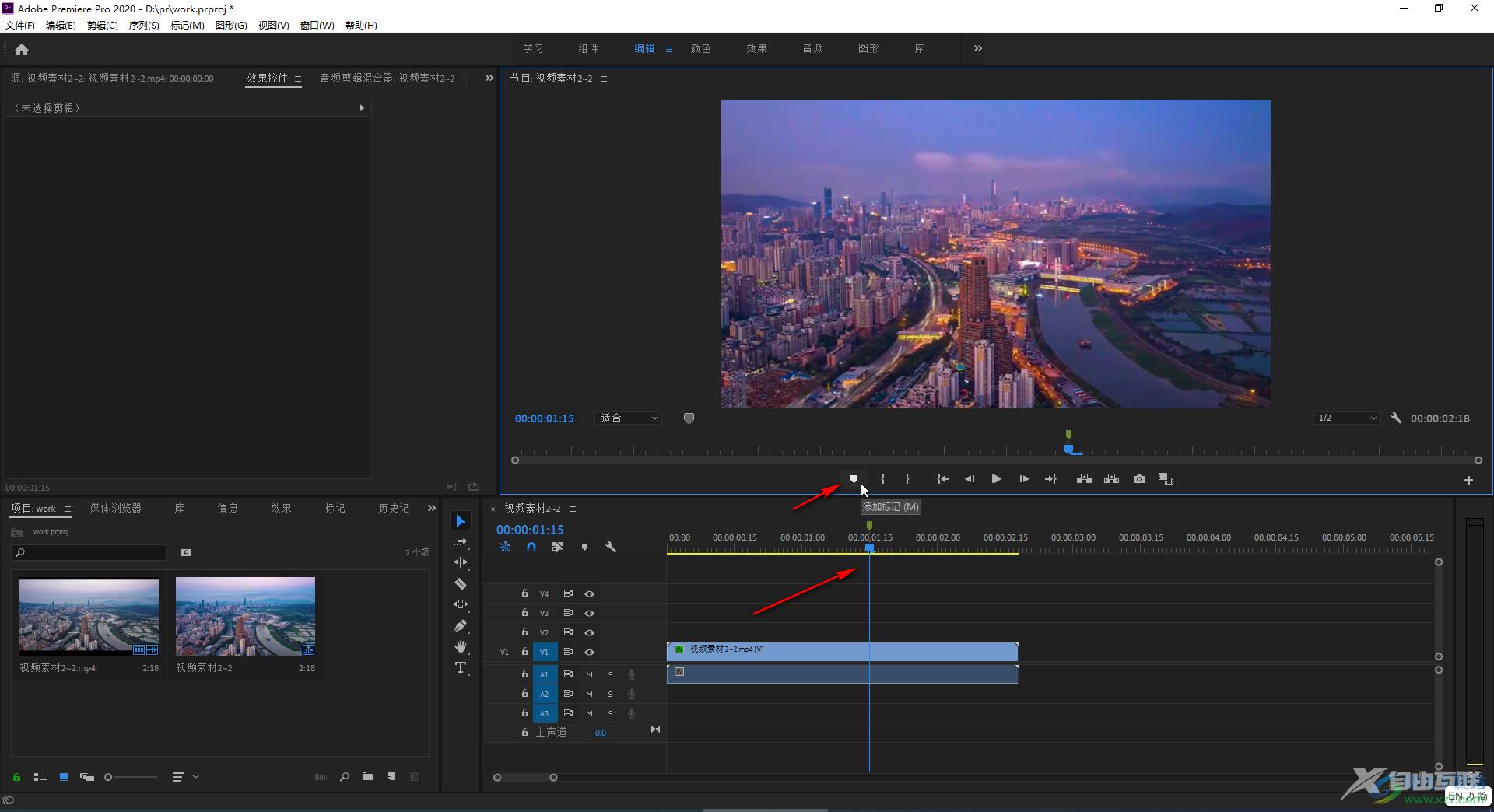Click find magnifier in project panel
1494x812 pixels.
[x=344, y=777]
